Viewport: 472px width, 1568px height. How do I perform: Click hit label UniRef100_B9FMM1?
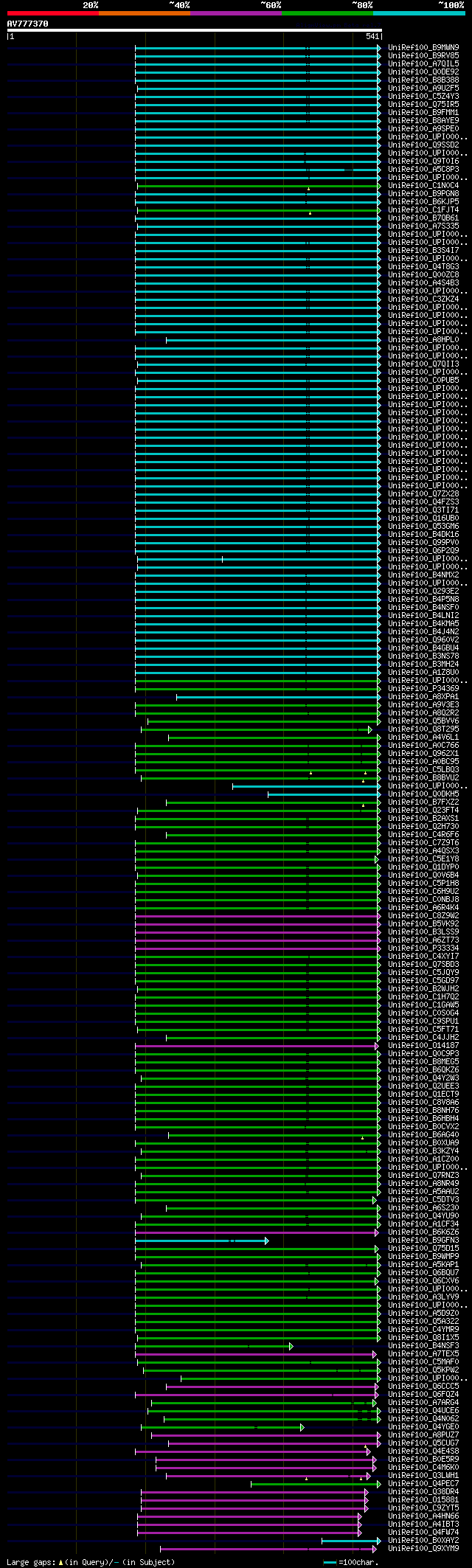click(423, 113)
